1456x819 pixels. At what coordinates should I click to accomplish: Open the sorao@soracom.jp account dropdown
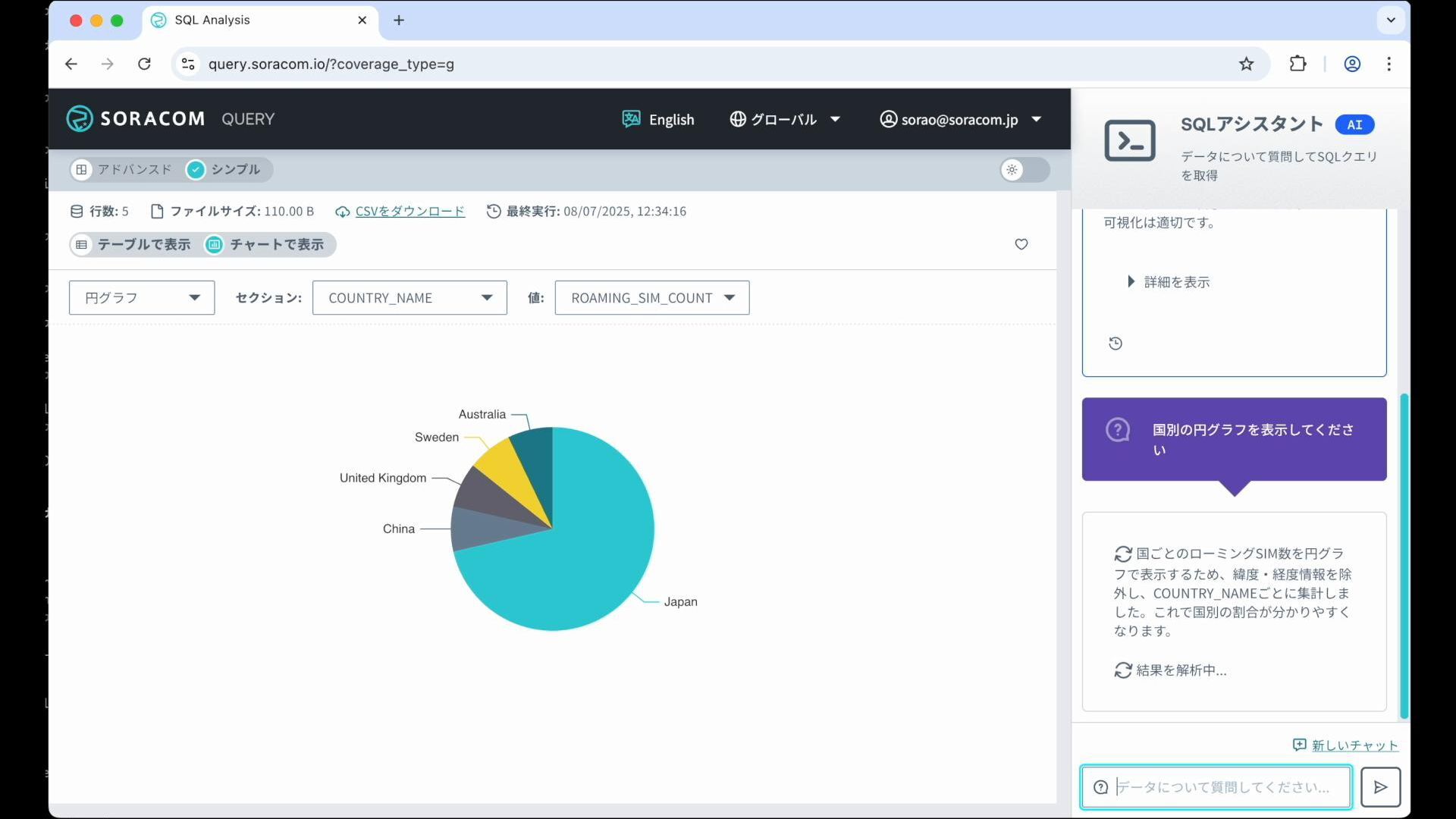click(961, 119)
